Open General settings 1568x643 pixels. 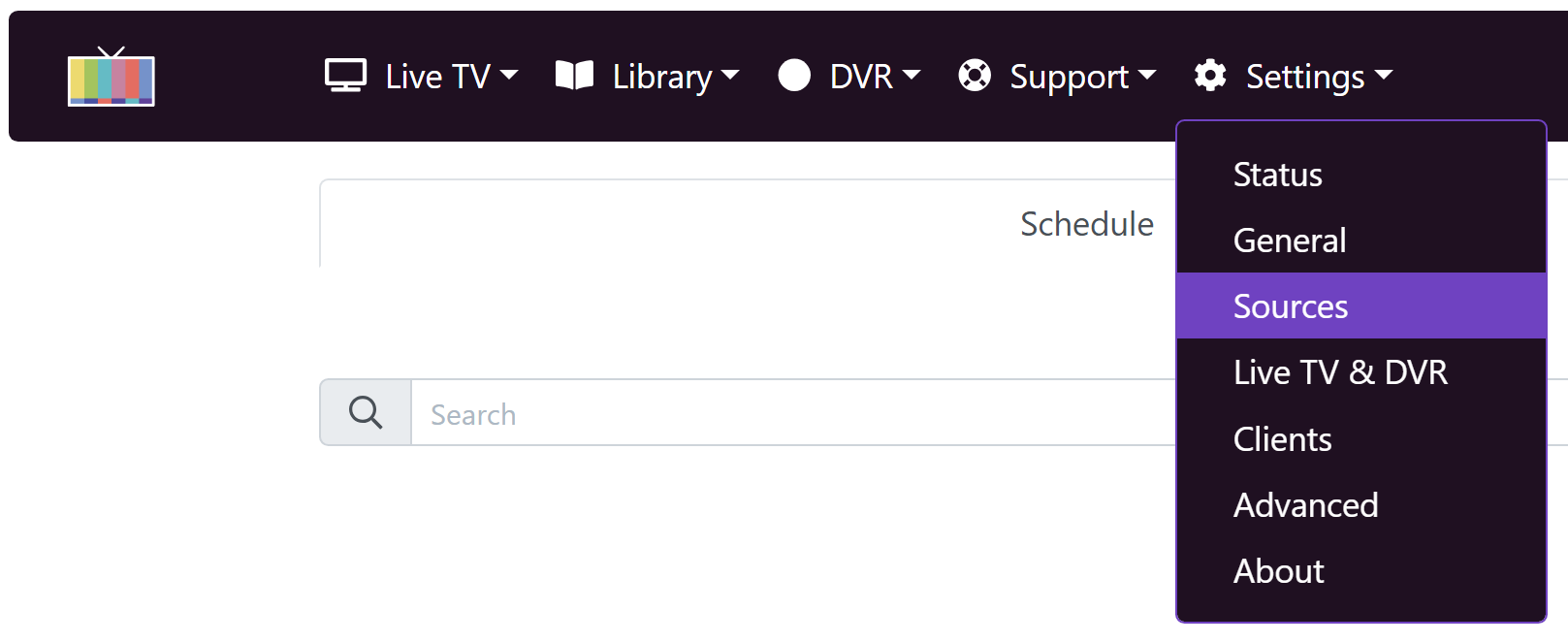point(1289,240)
